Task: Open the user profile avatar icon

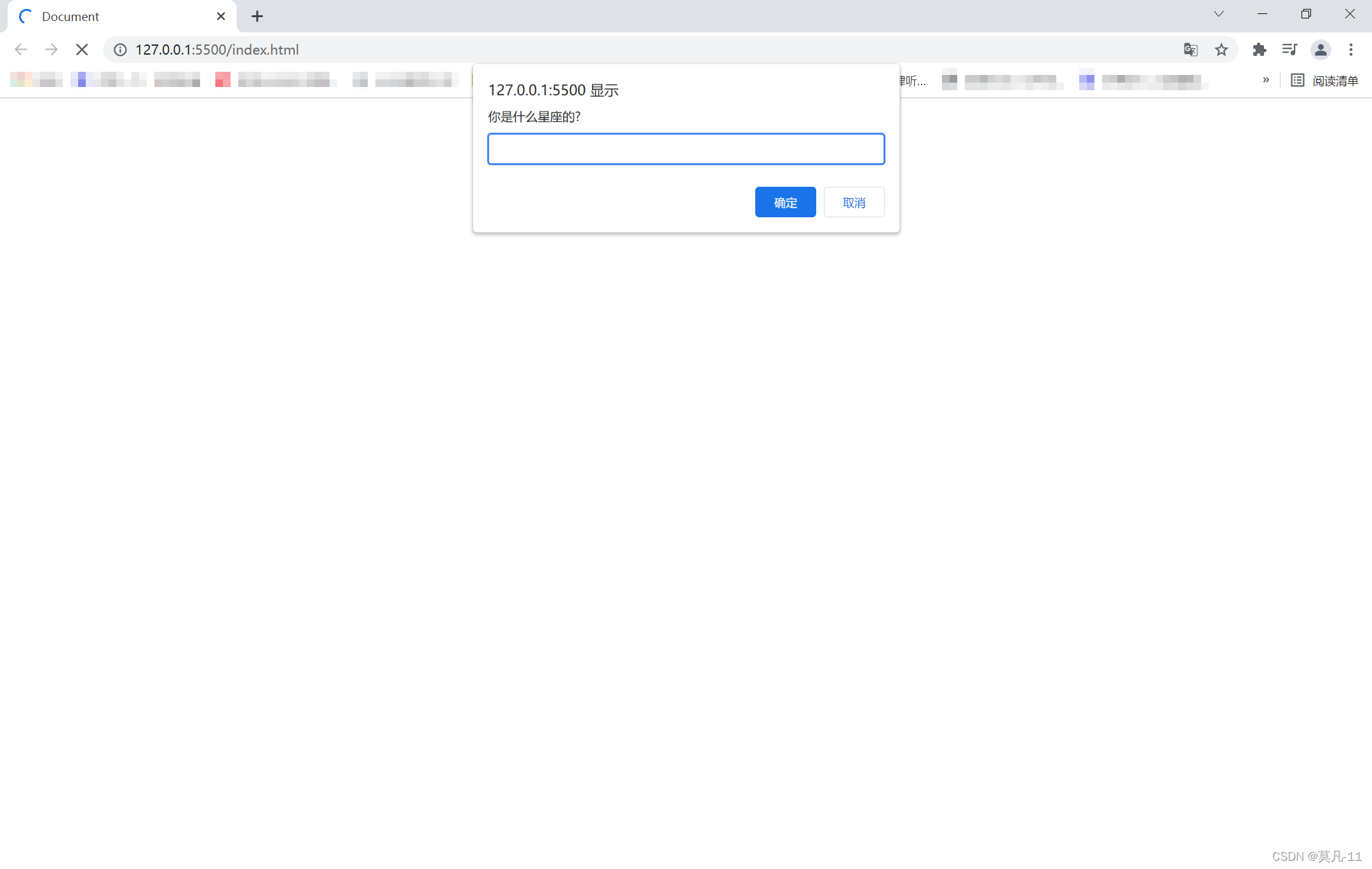Action: pos(1321,50)
